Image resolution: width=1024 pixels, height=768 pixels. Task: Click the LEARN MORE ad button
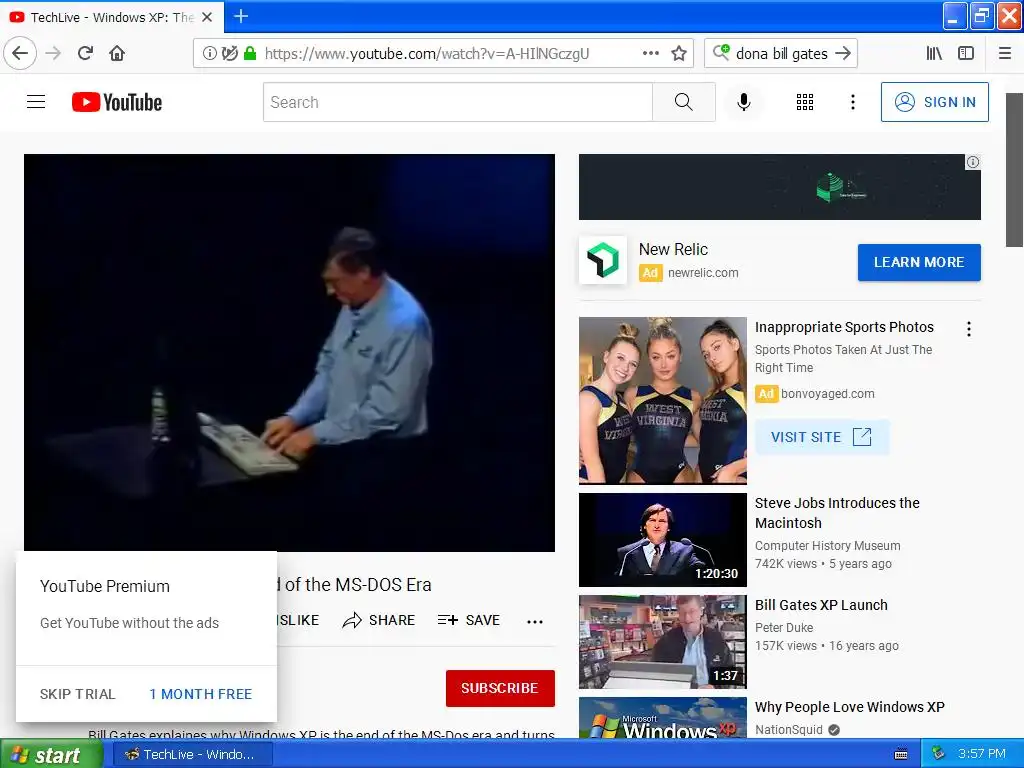pos(919,262)
